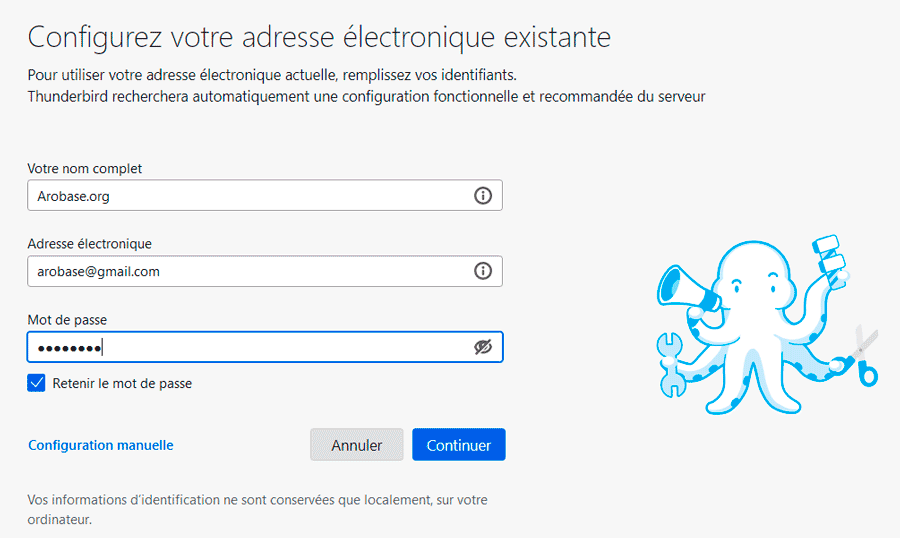
Task: Click the 'Adresse électronique' field label
Action: (x=90, y=243)
